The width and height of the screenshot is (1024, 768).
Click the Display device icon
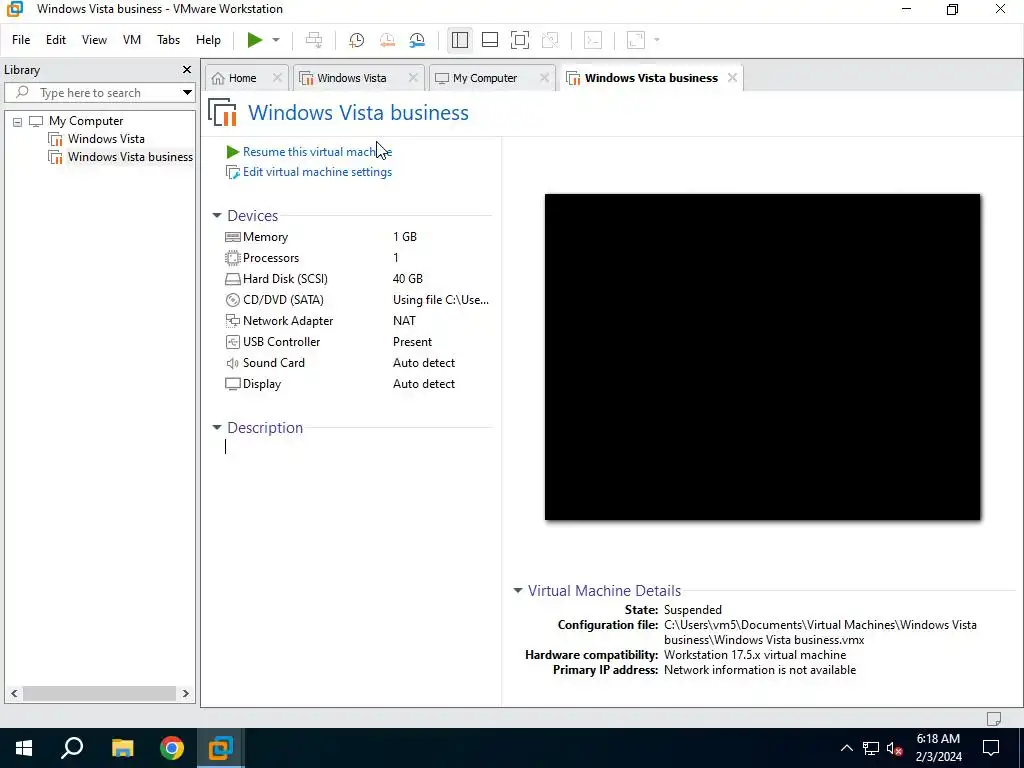(232, 384)
